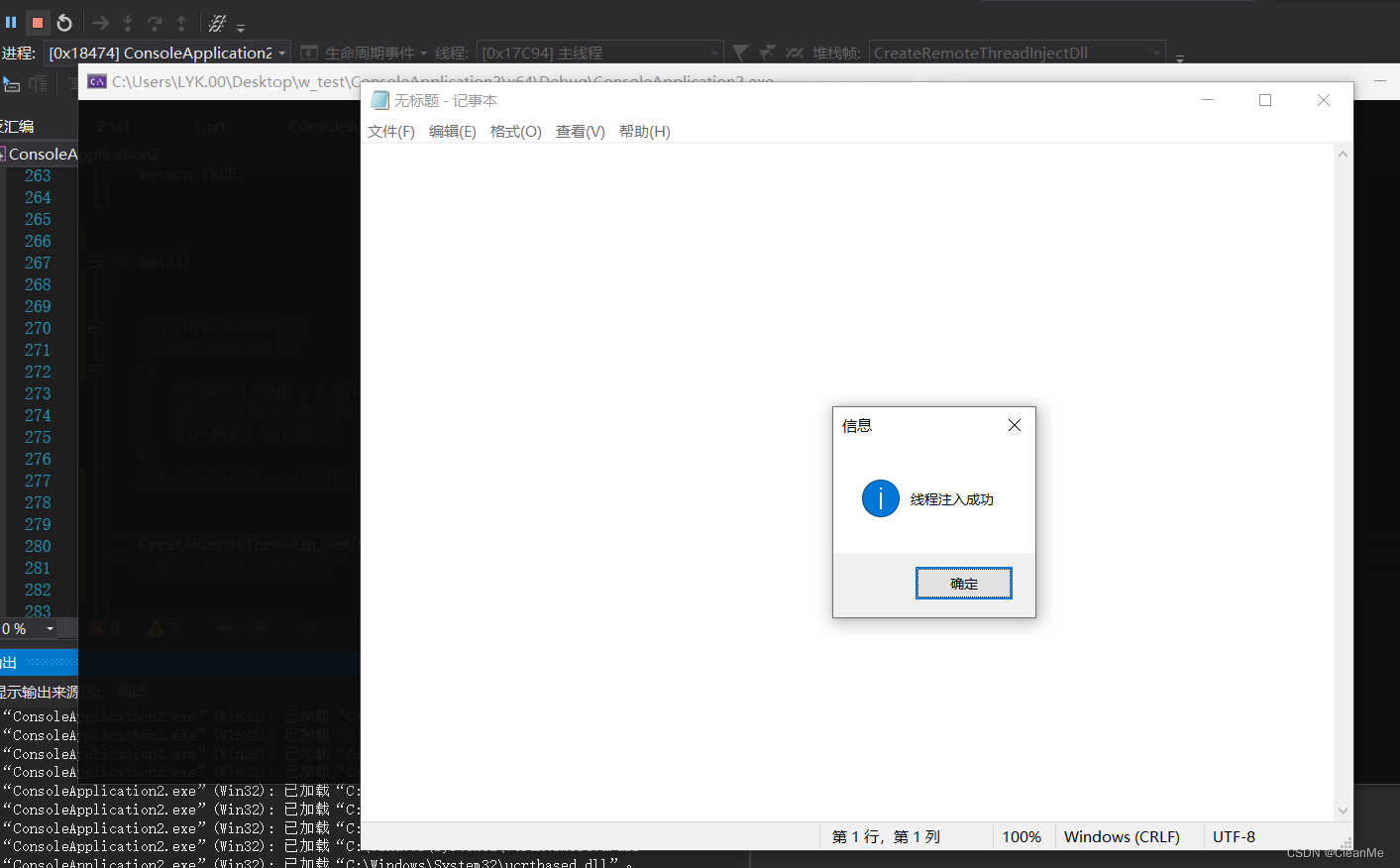Click the blue information icon in dialog
This screenshot has height=868, width=1400.
pyautogui.click(x=881, y=498)
